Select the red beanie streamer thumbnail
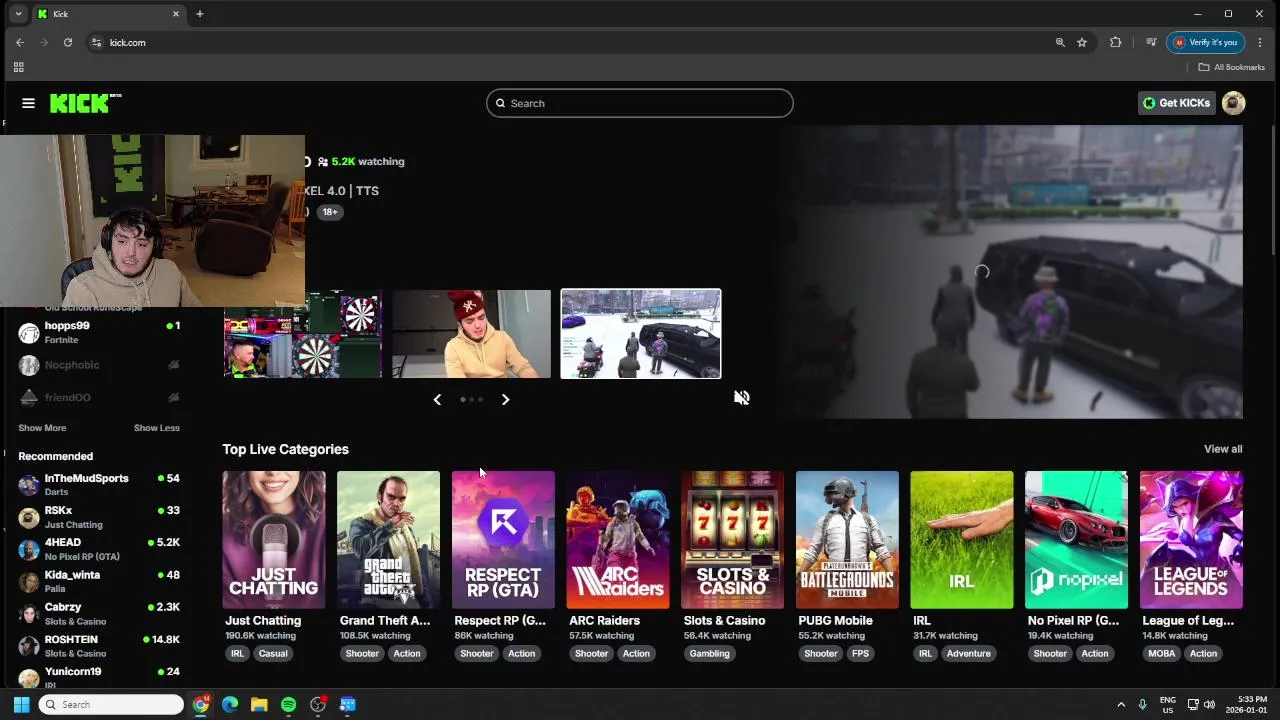Screen dimensions: 1280x720 click(471, 334)
